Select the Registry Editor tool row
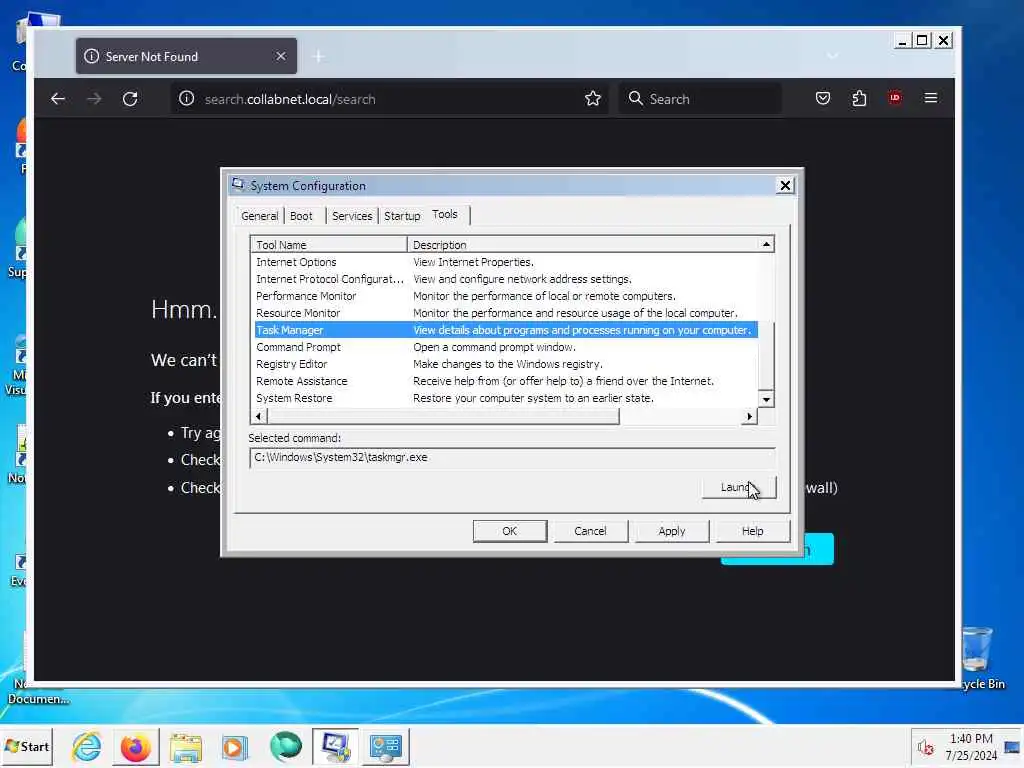This screenshot has height=768, width=1024. pyautogui.click(x=505, y=364)
